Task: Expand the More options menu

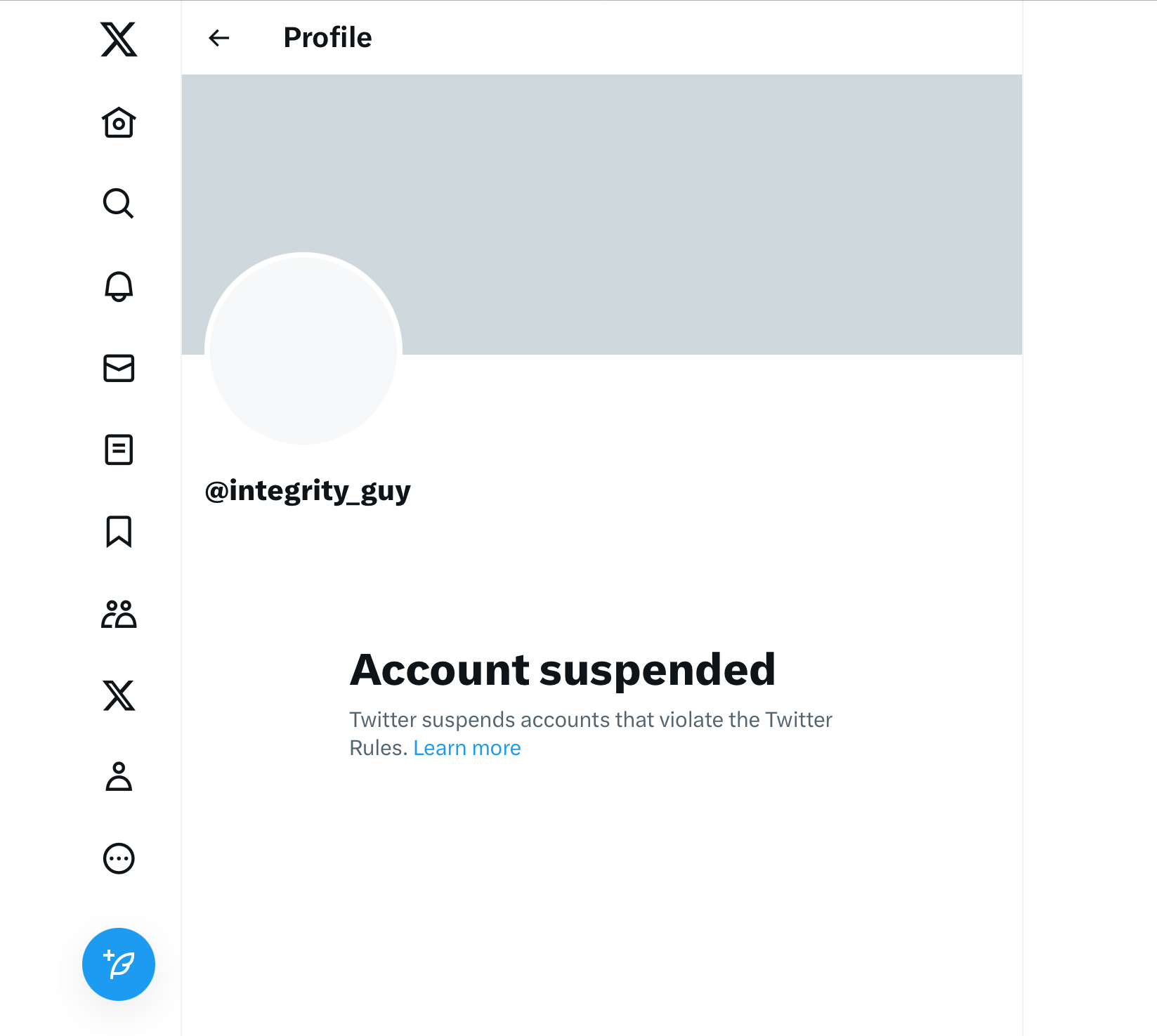Action: [119, 858]
